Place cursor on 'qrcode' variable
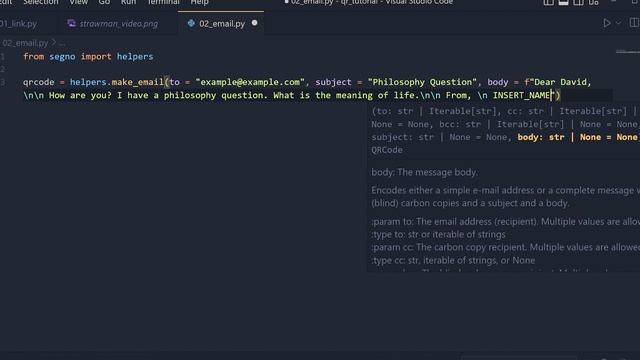Image resolution: width=640 pixels, height=360 pixels. point(38,82)
